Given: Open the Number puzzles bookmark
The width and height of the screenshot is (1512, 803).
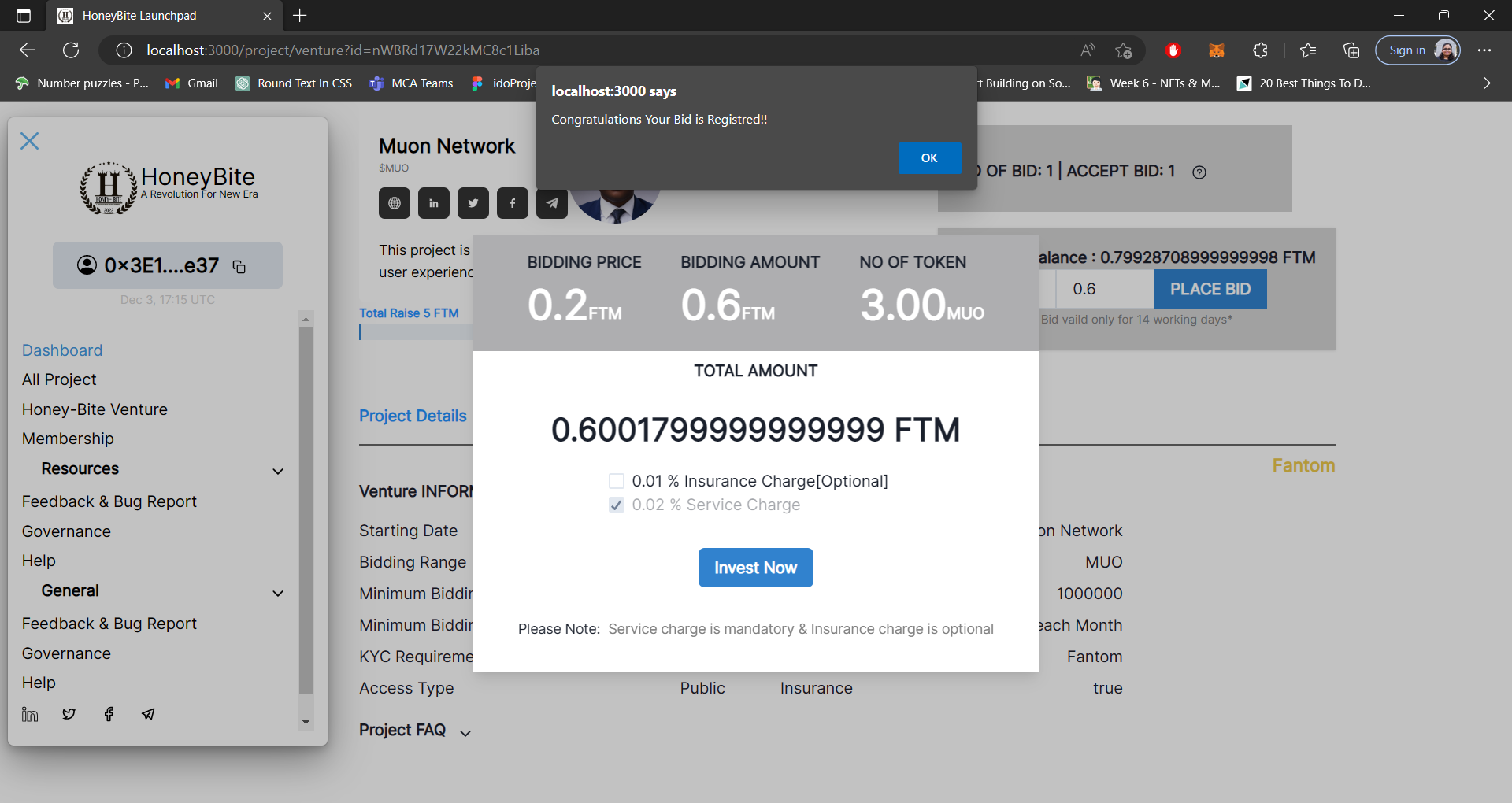Looking at the screenshot, I should point(82,83).
